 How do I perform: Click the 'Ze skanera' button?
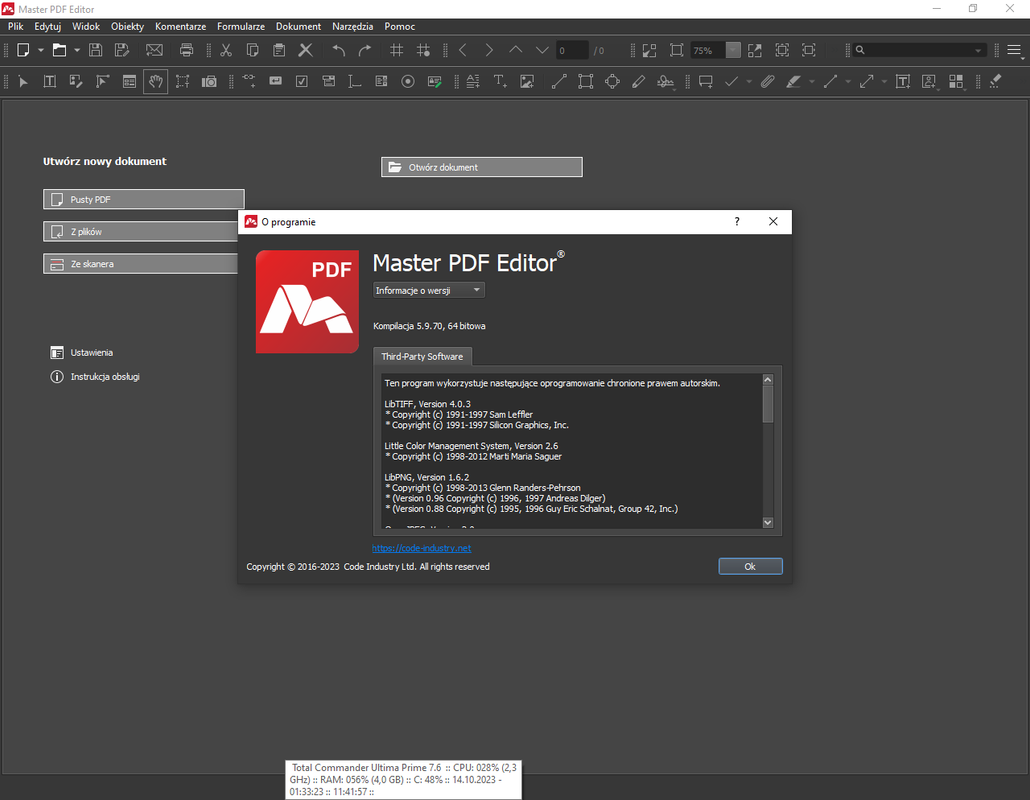141,263
